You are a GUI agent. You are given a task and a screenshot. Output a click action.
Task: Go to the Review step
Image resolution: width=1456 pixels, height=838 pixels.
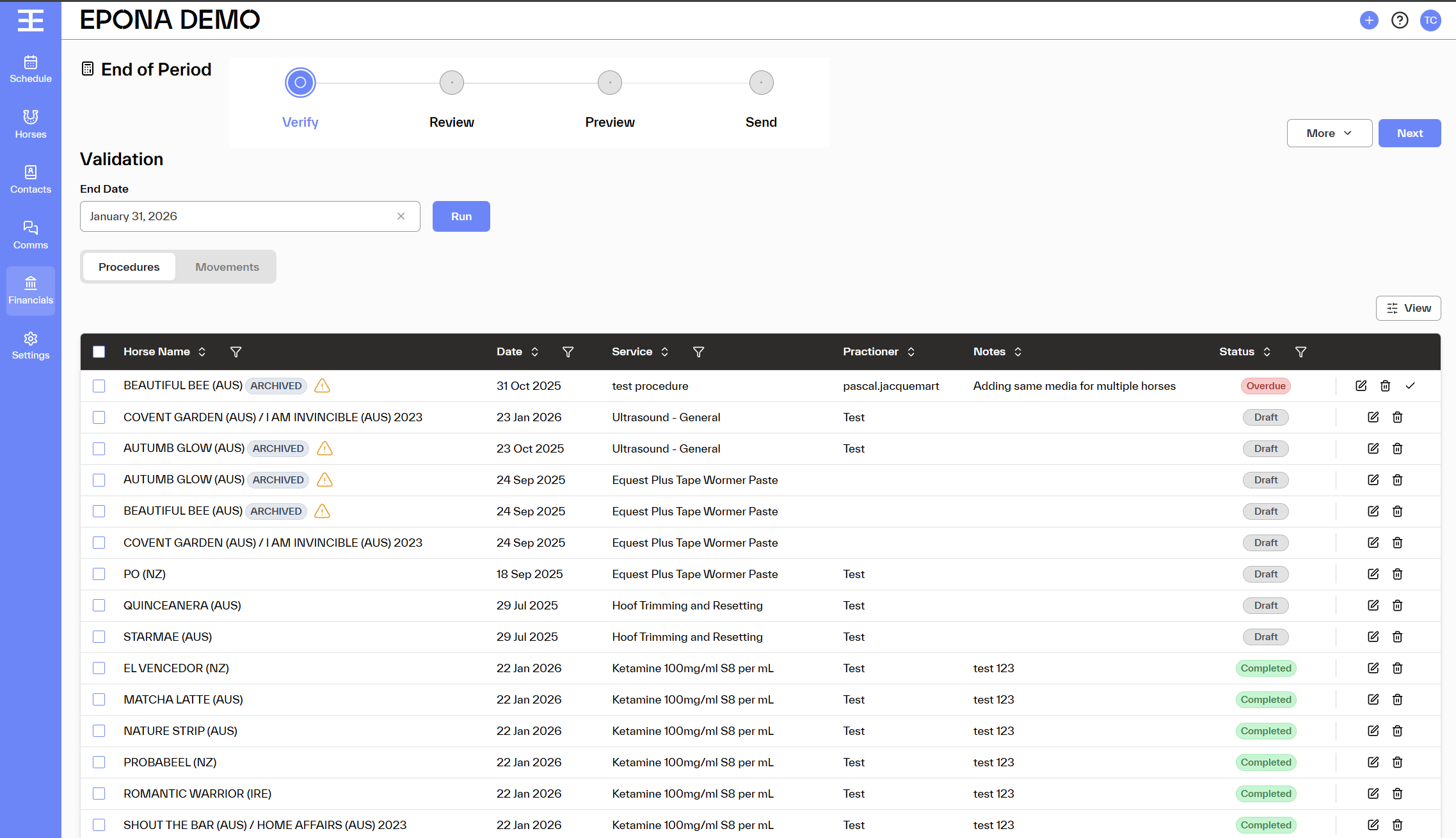451,83
